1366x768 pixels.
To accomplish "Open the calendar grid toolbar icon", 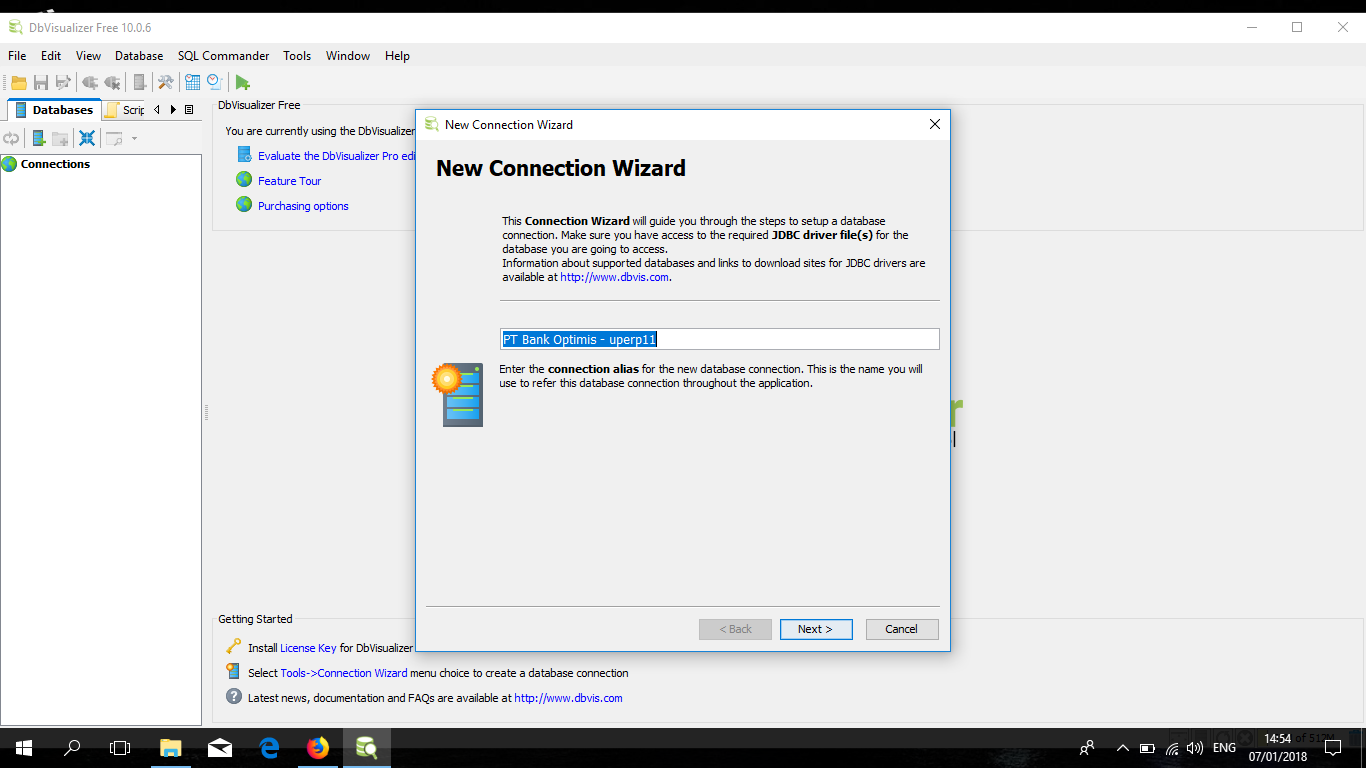I will coord(192,82).
